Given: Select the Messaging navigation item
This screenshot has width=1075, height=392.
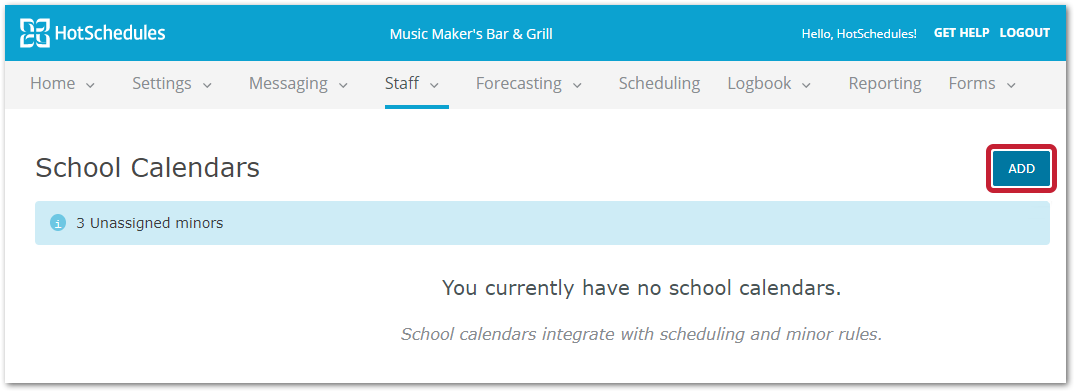Looking at the screenshot, I should tap(288, 84).
